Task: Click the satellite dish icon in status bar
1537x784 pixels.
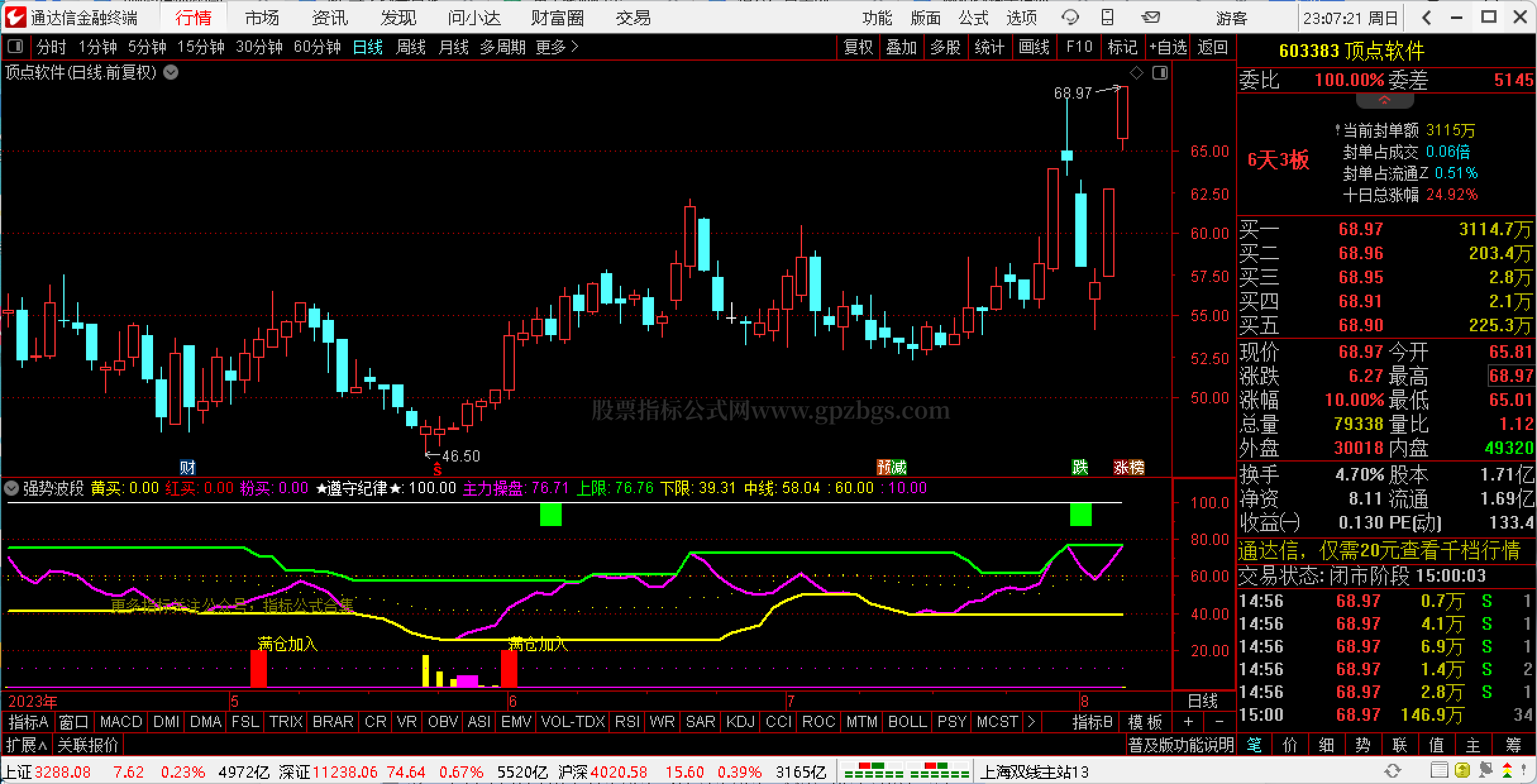Action: point(1485,771)
